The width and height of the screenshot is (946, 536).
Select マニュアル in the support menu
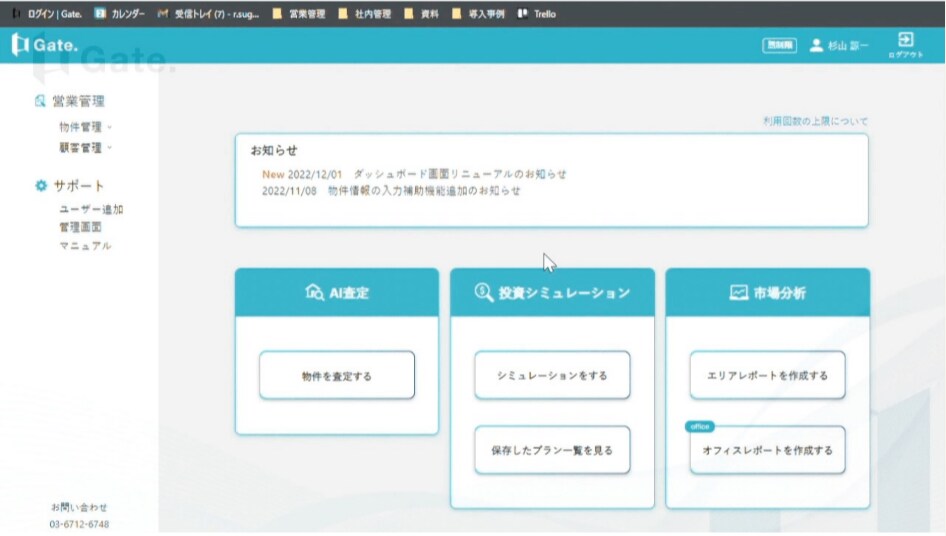click(85, 246)
